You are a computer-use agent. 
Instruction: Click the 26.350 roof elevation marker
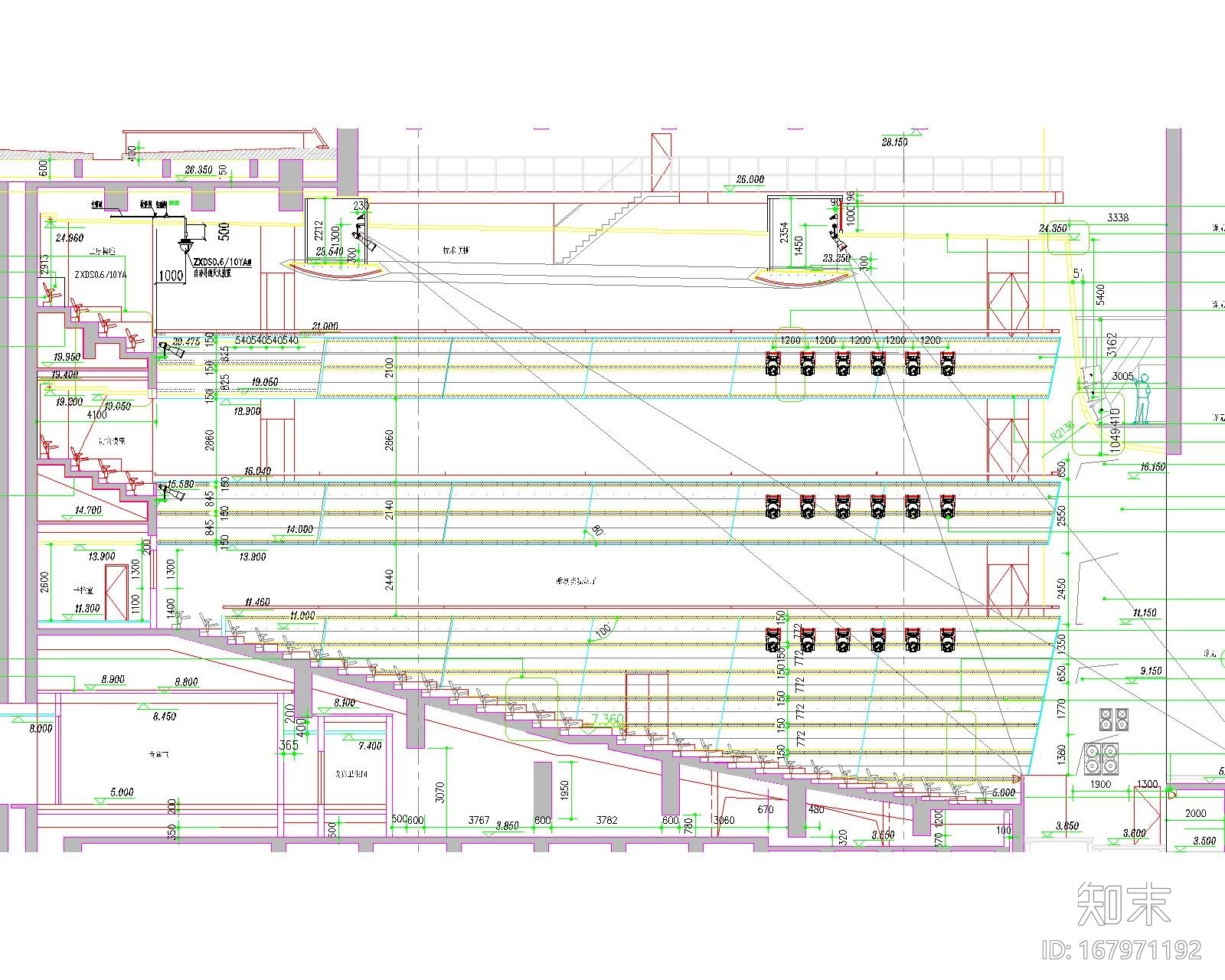(198, 169)
